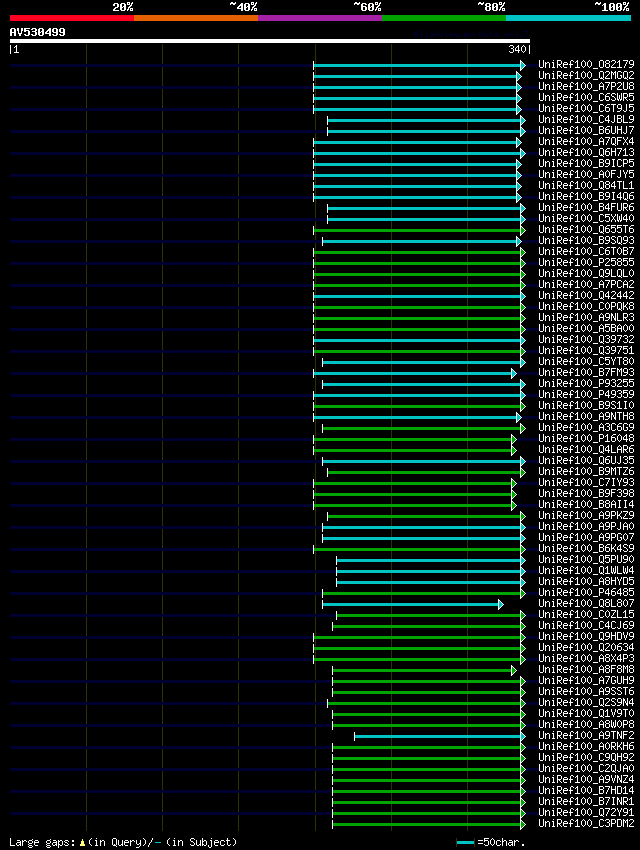Open the UniRef100_C4JBL9 hit label
The image size is (640, 850).
(x=586, y=119)
